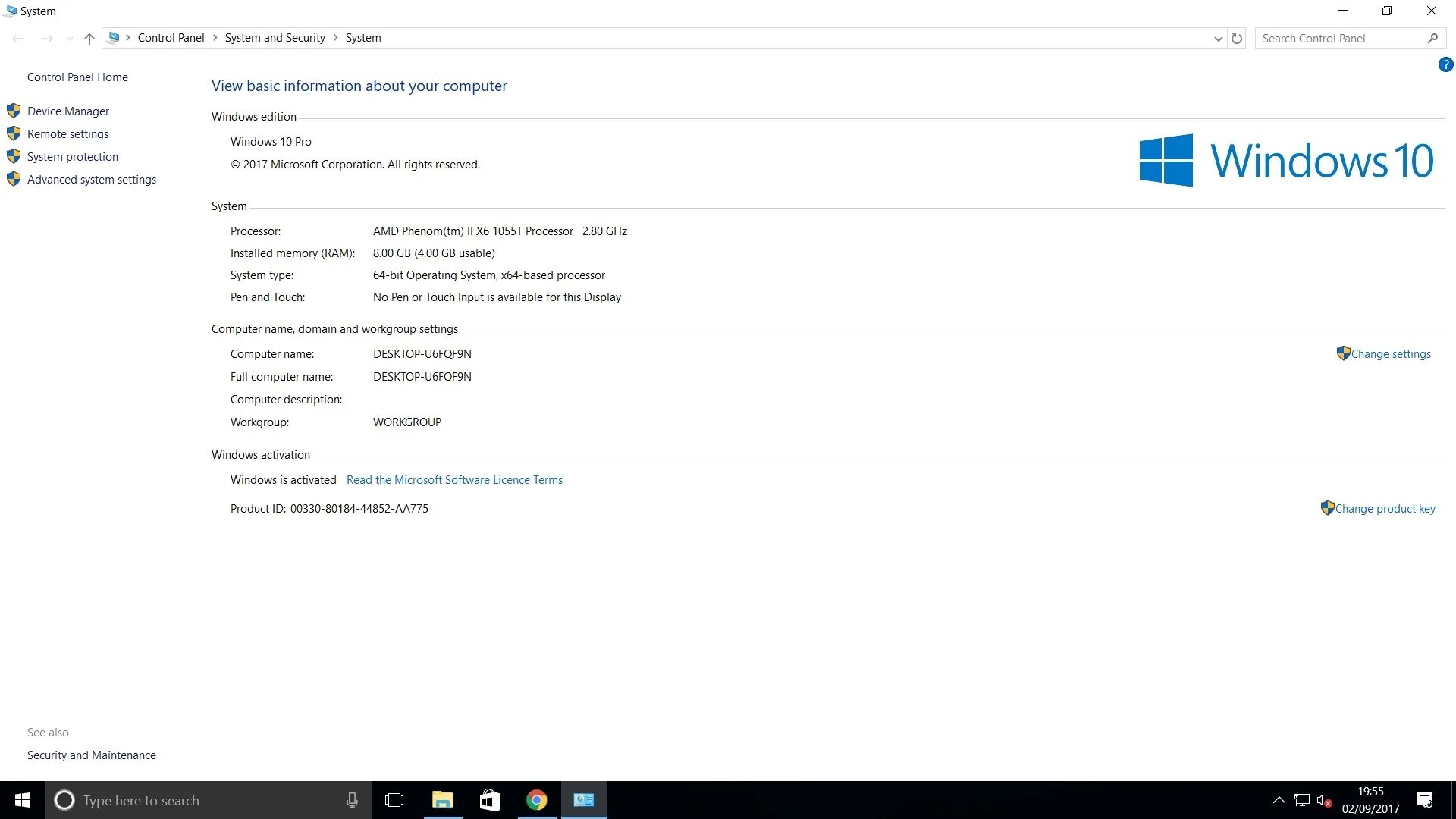Image resolution: width=1456 pixels, height=819 pixels.
Task: Click the Control Panel breadcrumb item
Action: pos(171,38)
